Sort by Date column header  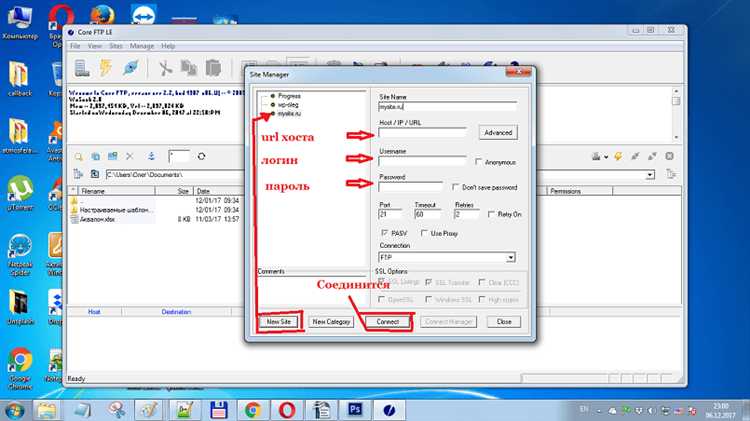(x=218, y=191)
